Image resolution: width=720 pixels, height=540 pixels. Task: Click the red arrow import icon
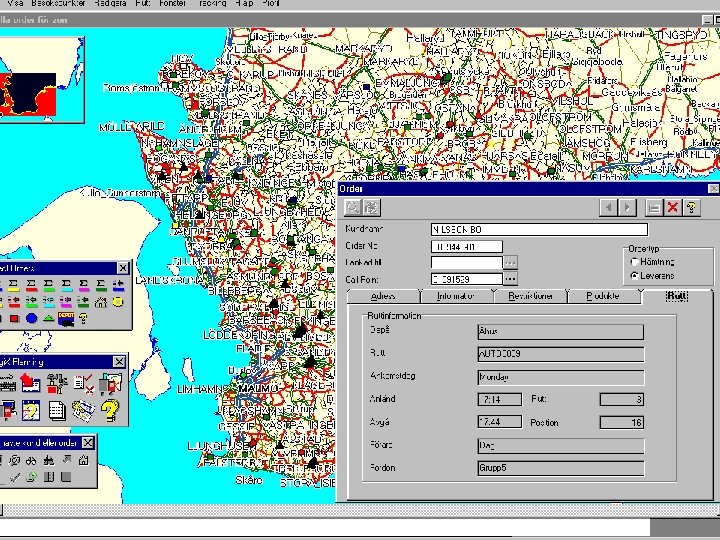tap(30, 383)
